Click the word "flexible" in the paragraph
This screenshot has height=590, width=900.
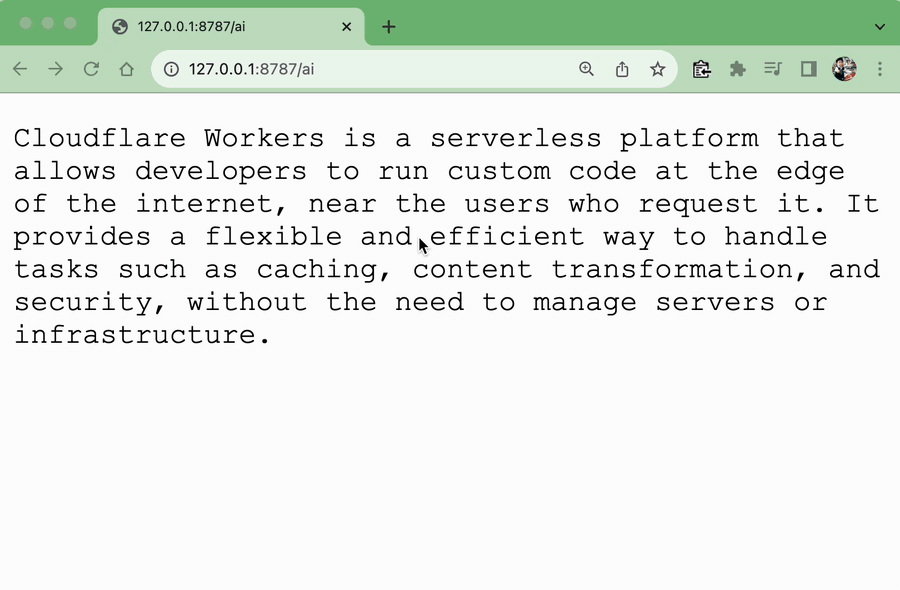pyautogui.click(x=273, y=236)
